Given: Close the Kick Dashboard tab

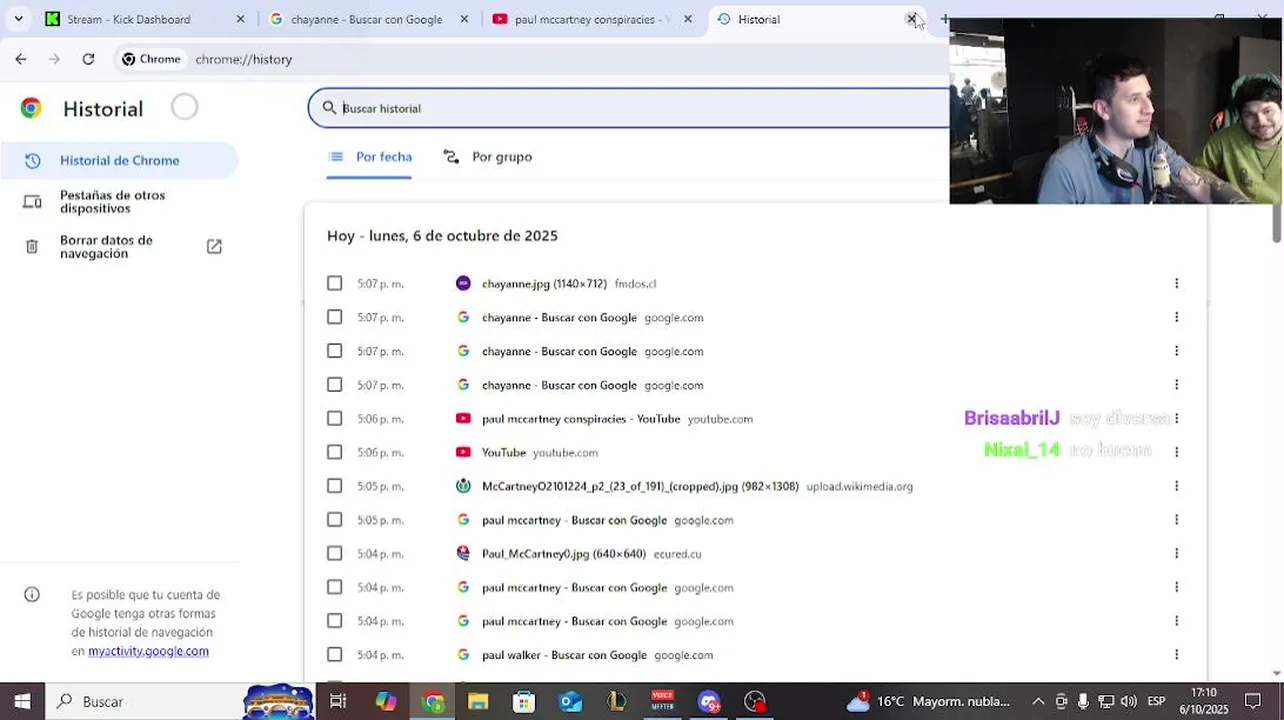Looking at the screenshot, I should point(240,19).
